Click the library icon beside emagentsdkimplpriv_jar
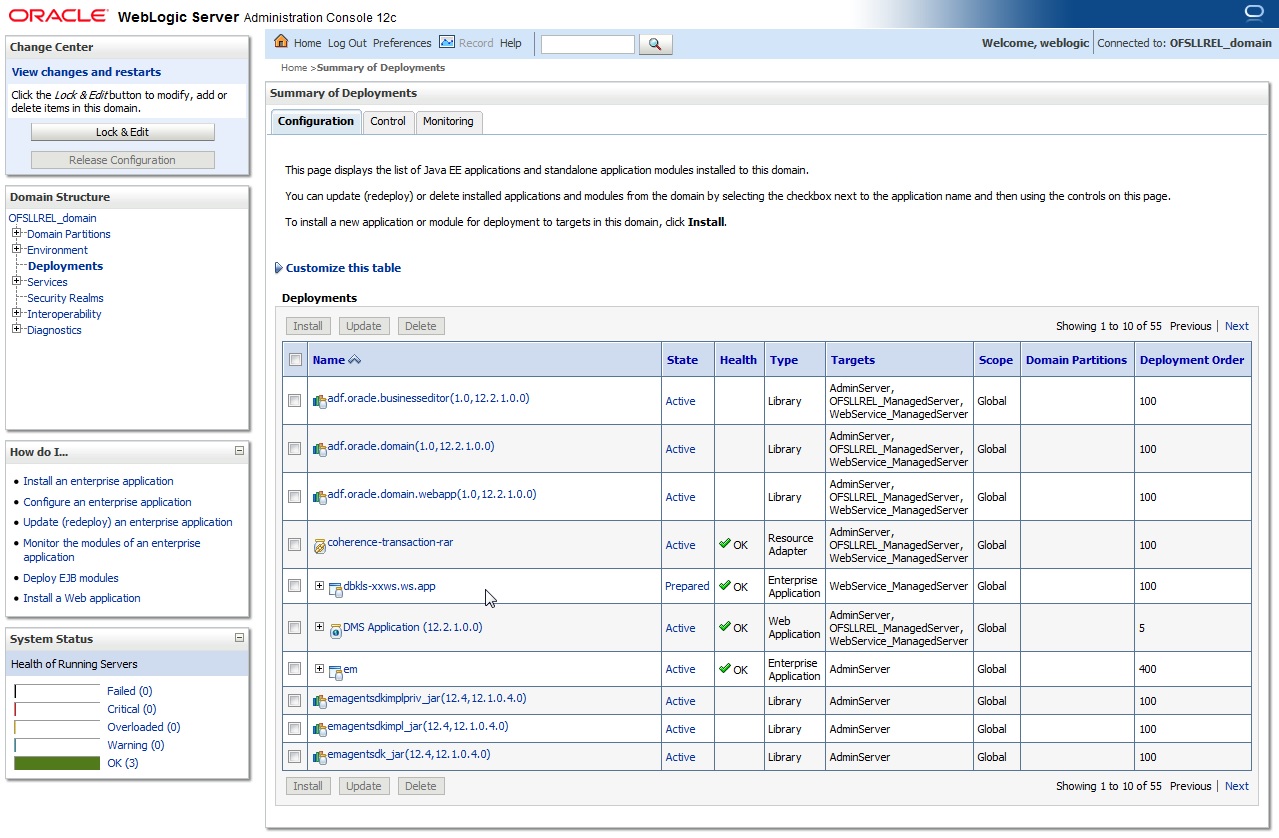 pyautogui.click(x=320, y=701)
